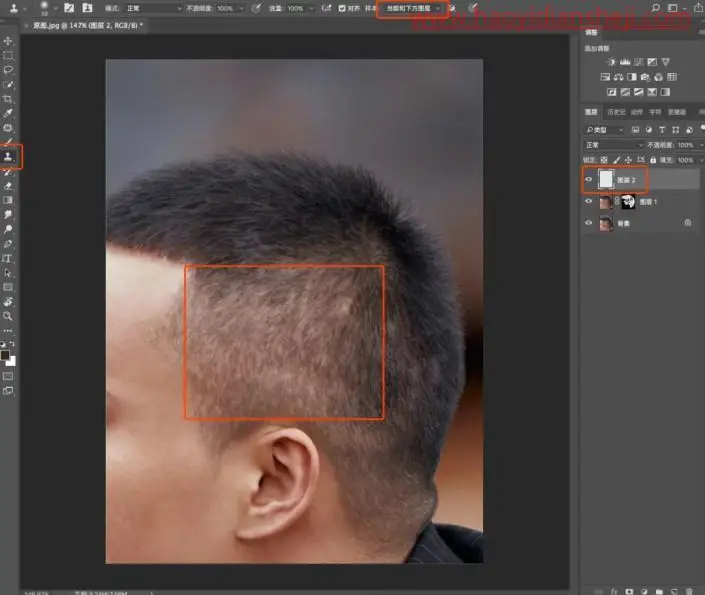Add a Levels adjustment

pos(625,62)
